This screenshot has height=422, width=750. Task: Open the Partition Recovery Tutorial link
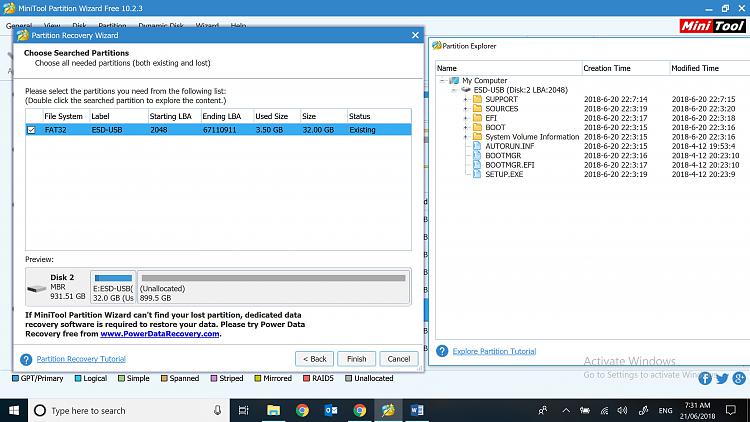pos(81,359)
